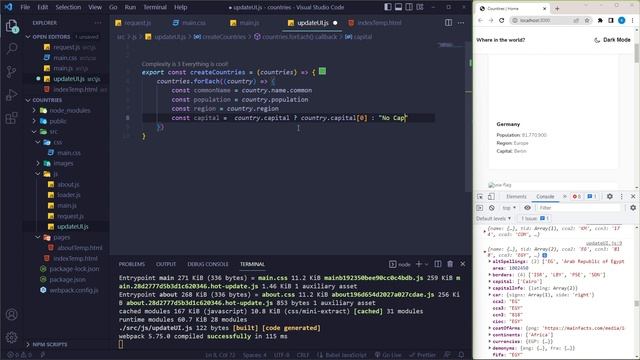Split the terminal pane
Screen dimensions: 640x360
[x=438, y=264]
